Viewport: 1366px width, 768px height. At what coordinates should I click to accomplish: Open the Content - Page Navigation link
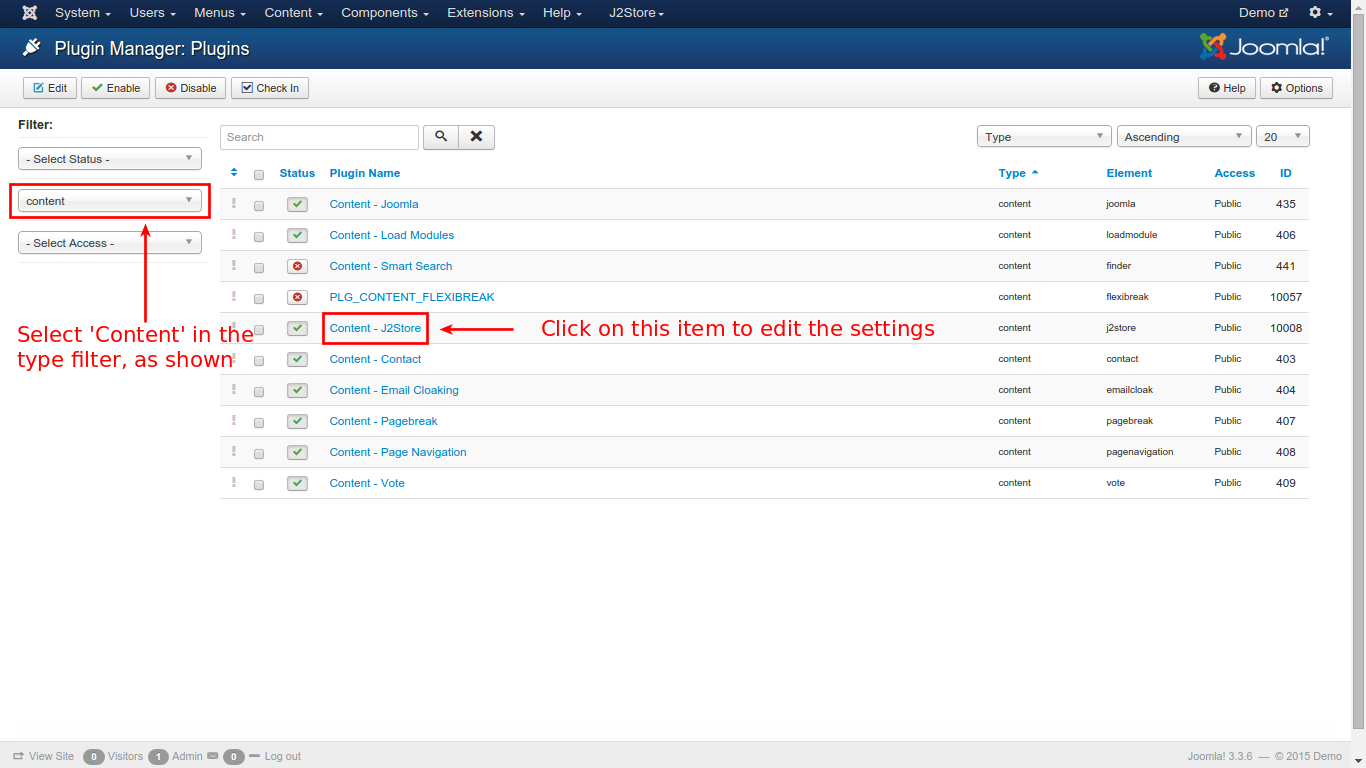tap(398, 452)
